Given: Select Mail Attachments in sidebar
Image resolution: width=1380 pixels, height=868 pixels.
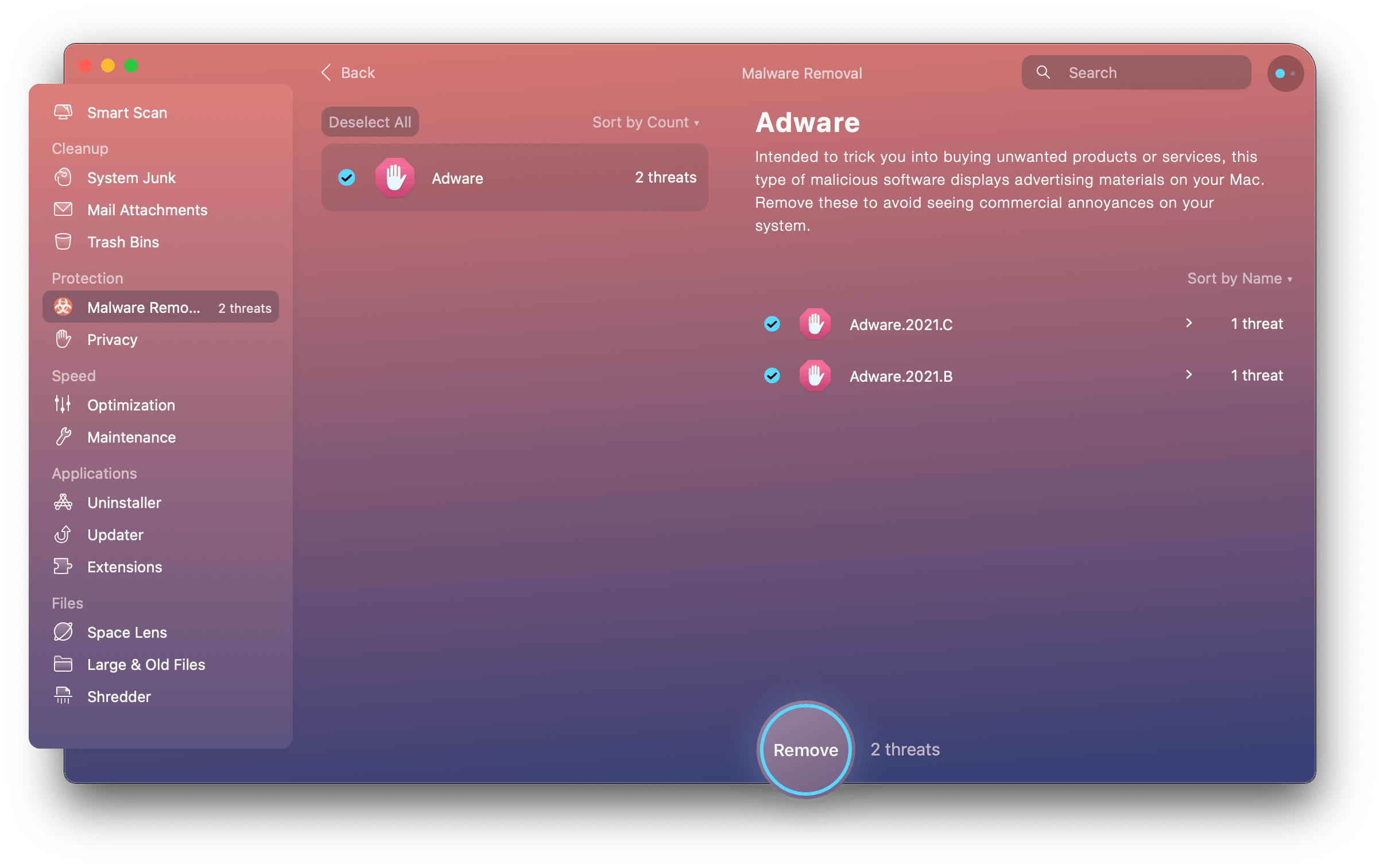Looking at the screenshot, I should [147, 209].
